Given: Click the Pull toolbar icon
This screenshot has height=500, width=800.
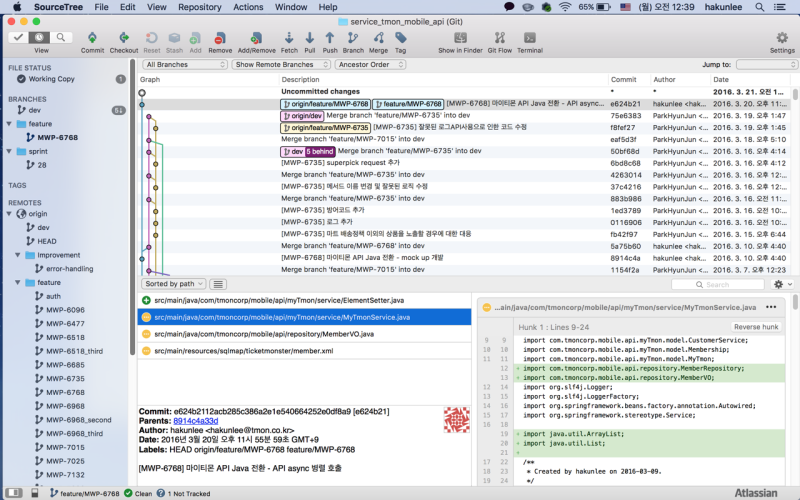Looking at the screenshot, I should point(310,38).
